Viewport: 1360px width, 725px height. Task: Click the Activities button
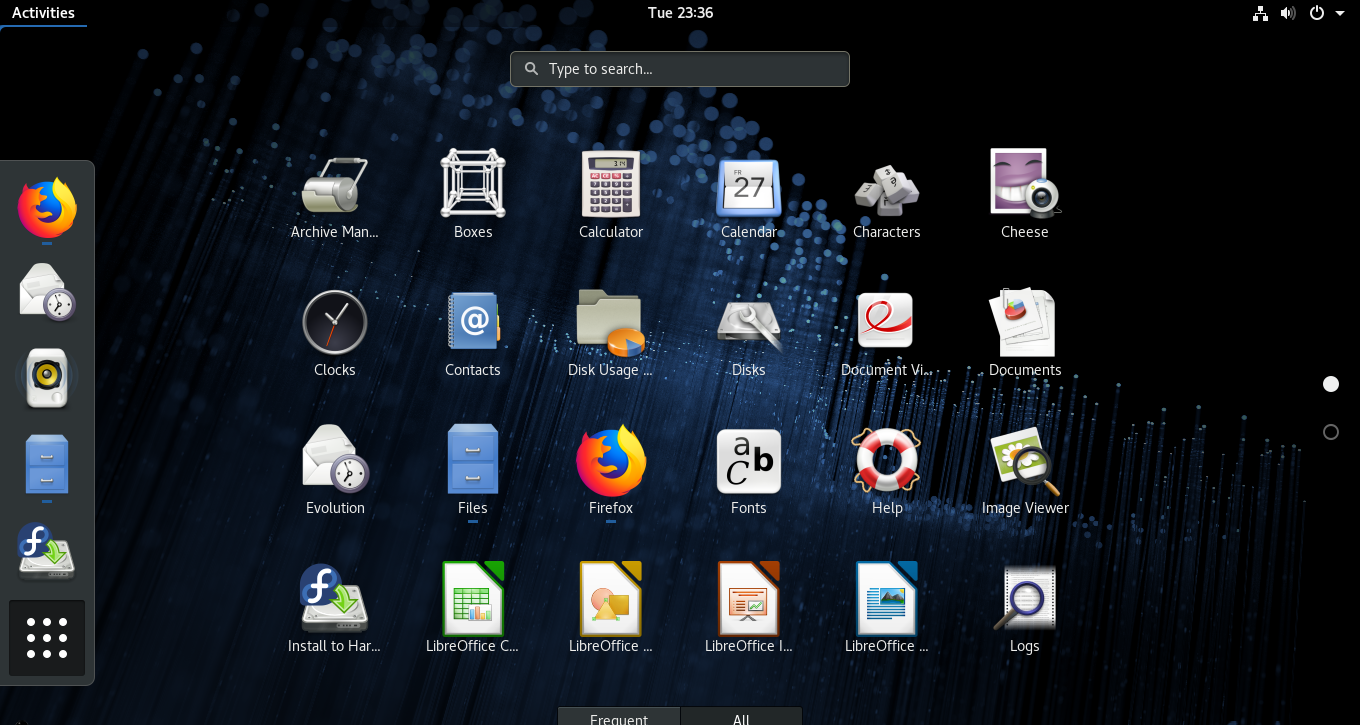pos(43,12)
